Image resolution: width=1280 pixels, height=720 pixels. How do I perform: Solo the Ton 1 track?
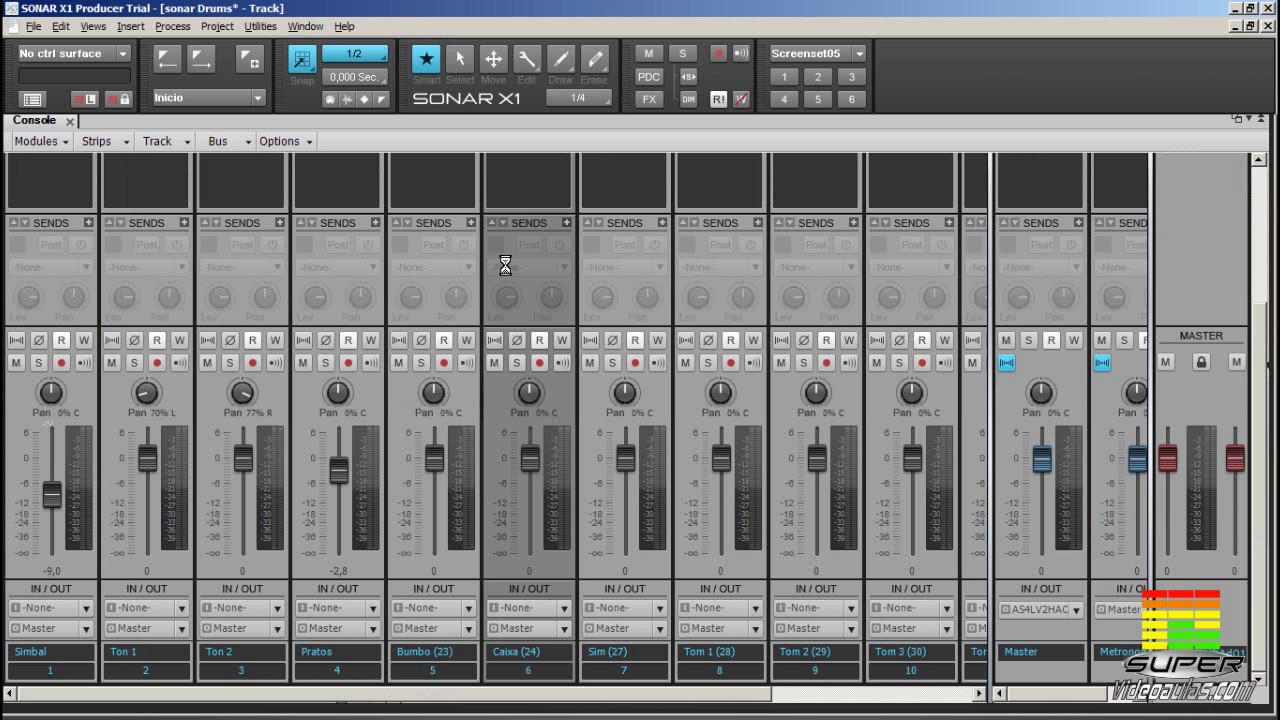click(x=134, y=362)
